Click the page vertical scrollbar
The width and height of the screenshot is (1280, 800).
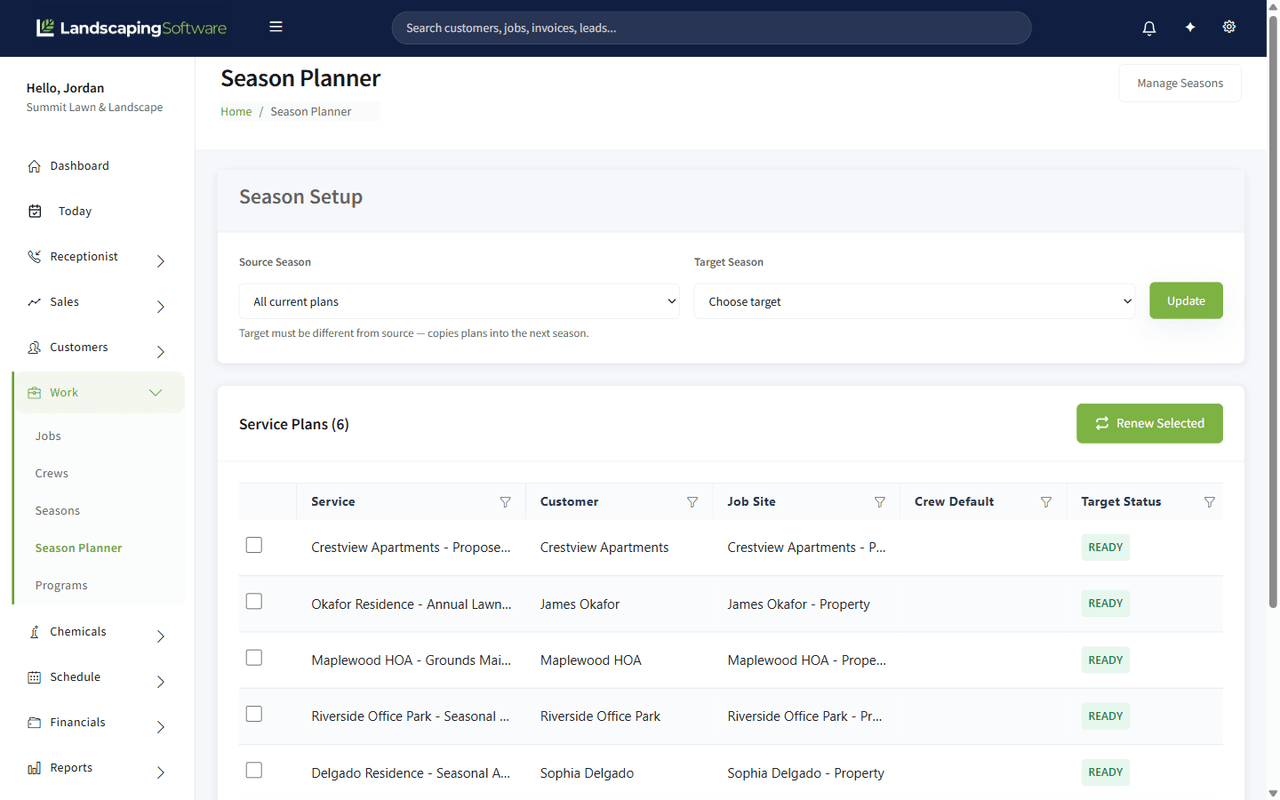pos(1273,310)
